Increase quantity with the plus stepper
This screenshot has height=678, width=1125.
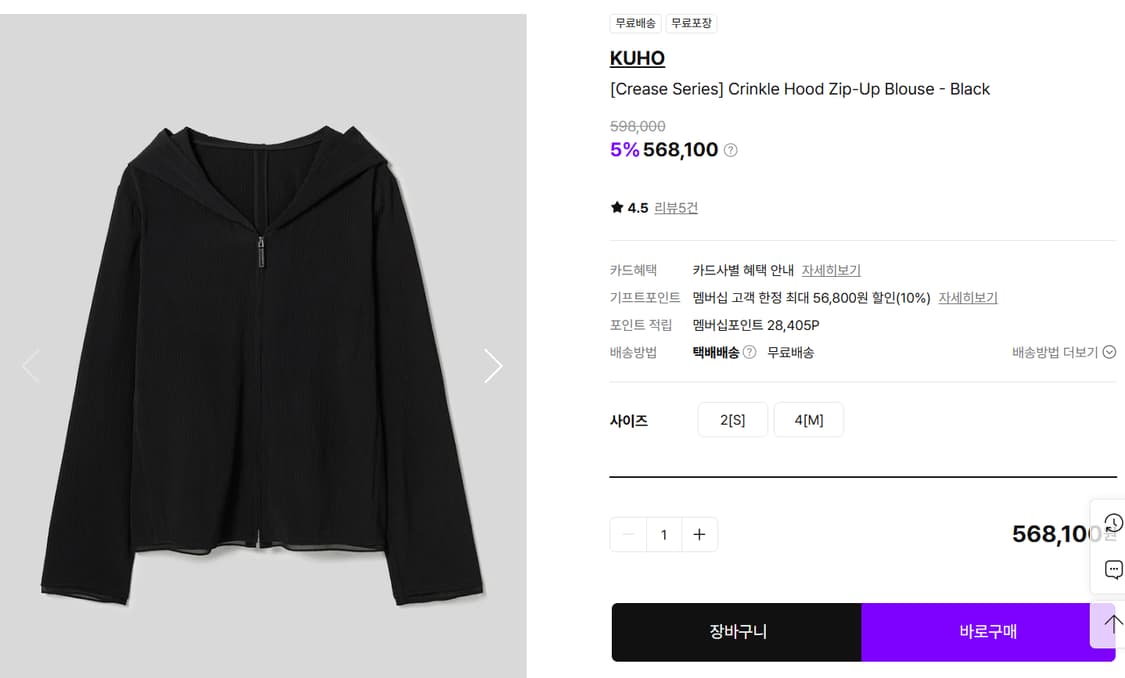(x=699, y=534)
